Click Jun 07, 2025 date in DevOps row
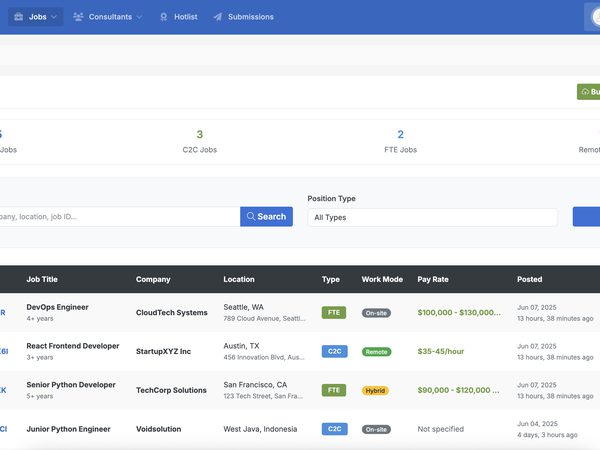 [536, 307]
